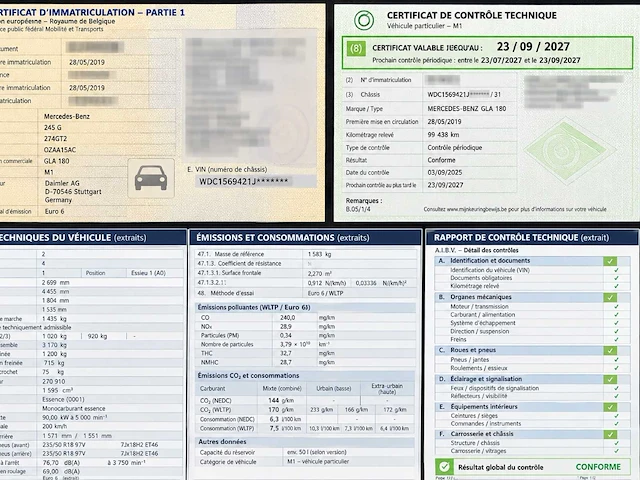The width and height of the screenshot is (640, 480).
Task: Click the green circular logo beside Certificat de contrôle technique
Action: 364,20
